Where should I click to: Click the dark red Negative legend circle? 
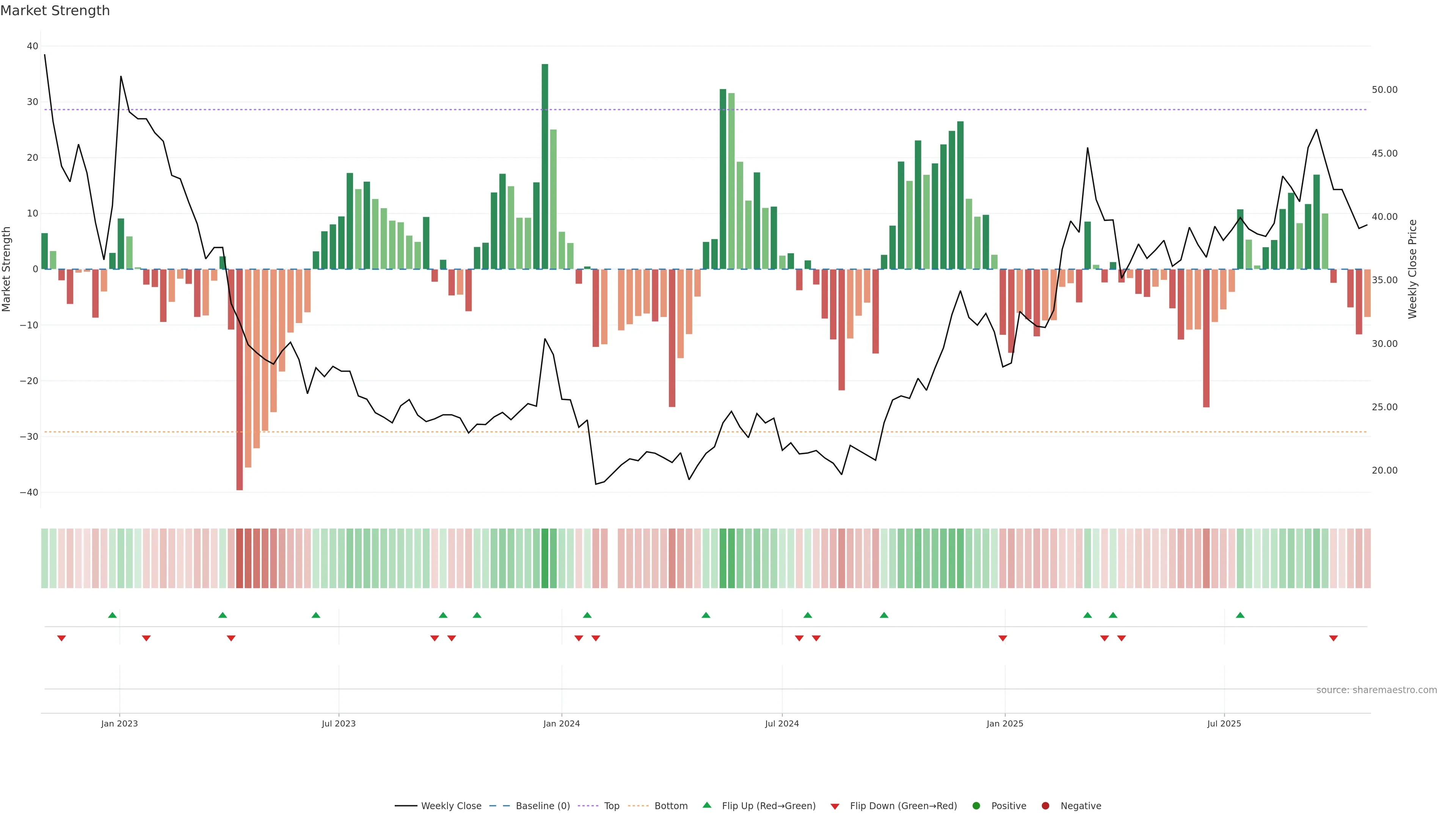tap(1045, 805)
